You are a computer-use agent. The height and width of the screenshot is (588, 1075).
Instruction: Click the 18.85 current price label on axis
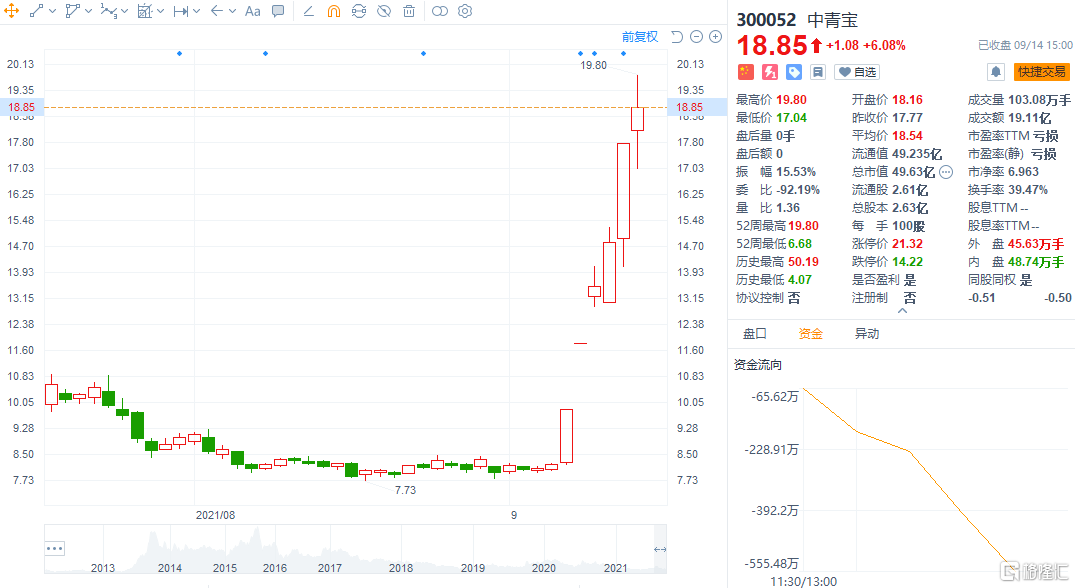(x=21, y=107)
